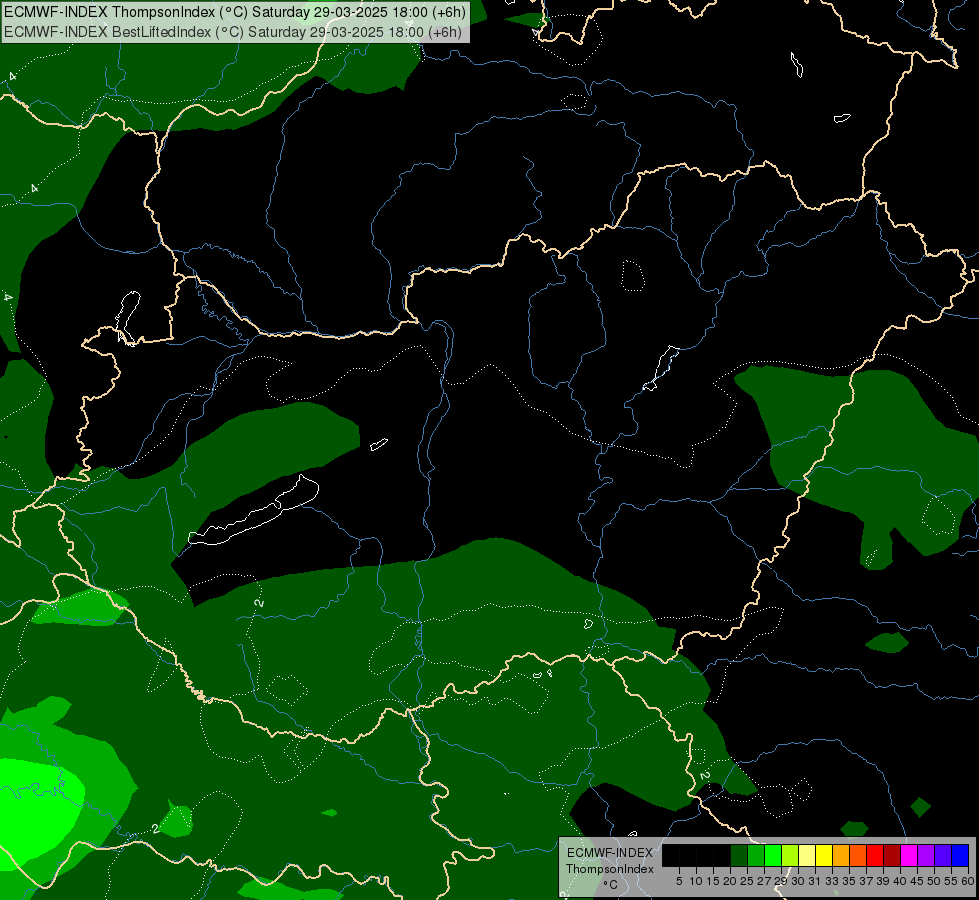Click the legend scale value 37
979x900 pixels.
(x=867, y=881)
